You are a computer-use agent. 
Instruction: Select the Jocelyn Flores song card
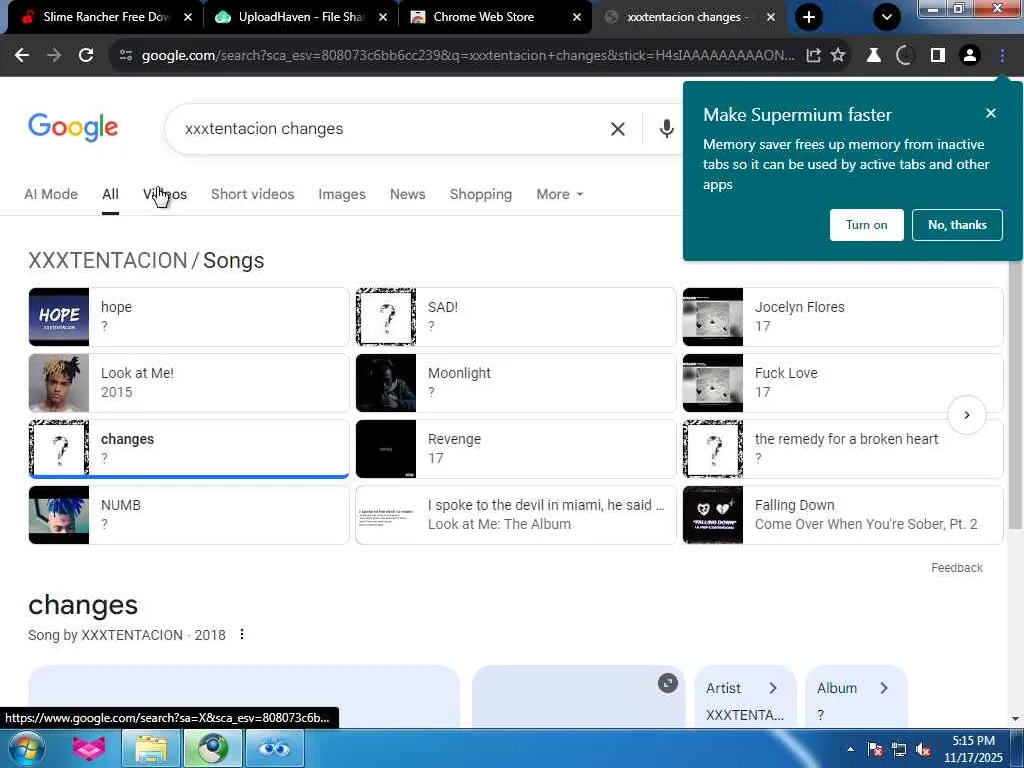[x=843, y=317]
